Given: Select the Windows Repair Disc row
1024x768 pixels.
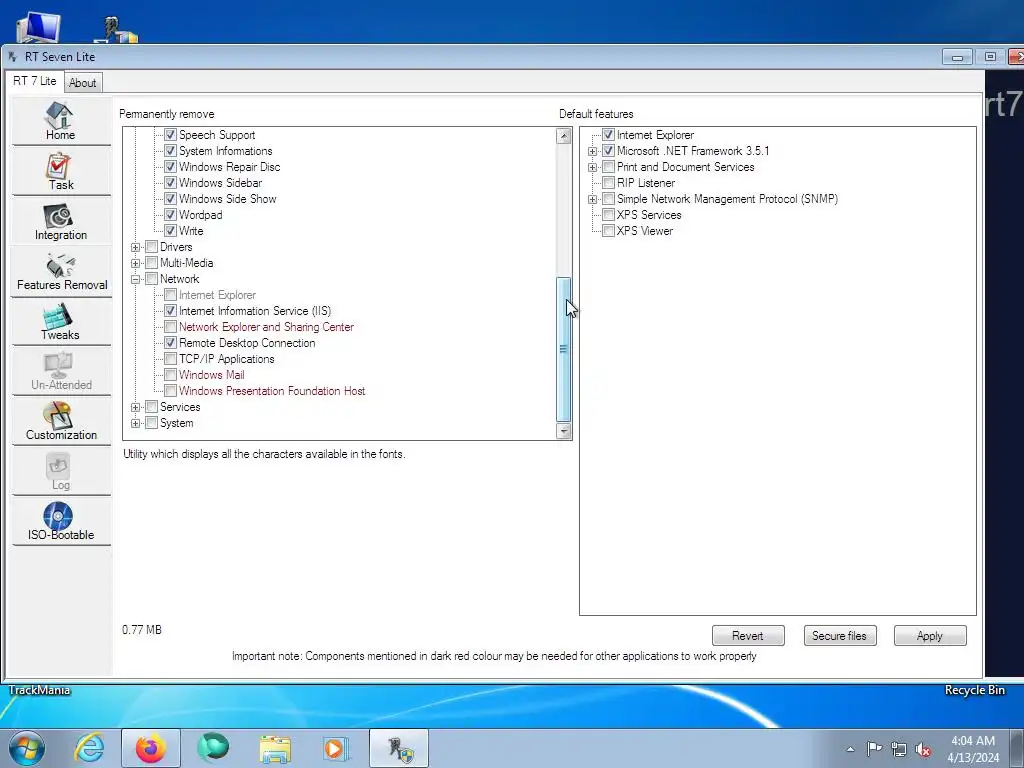Looking at the screenshot, I should click(x=229, y=167).
